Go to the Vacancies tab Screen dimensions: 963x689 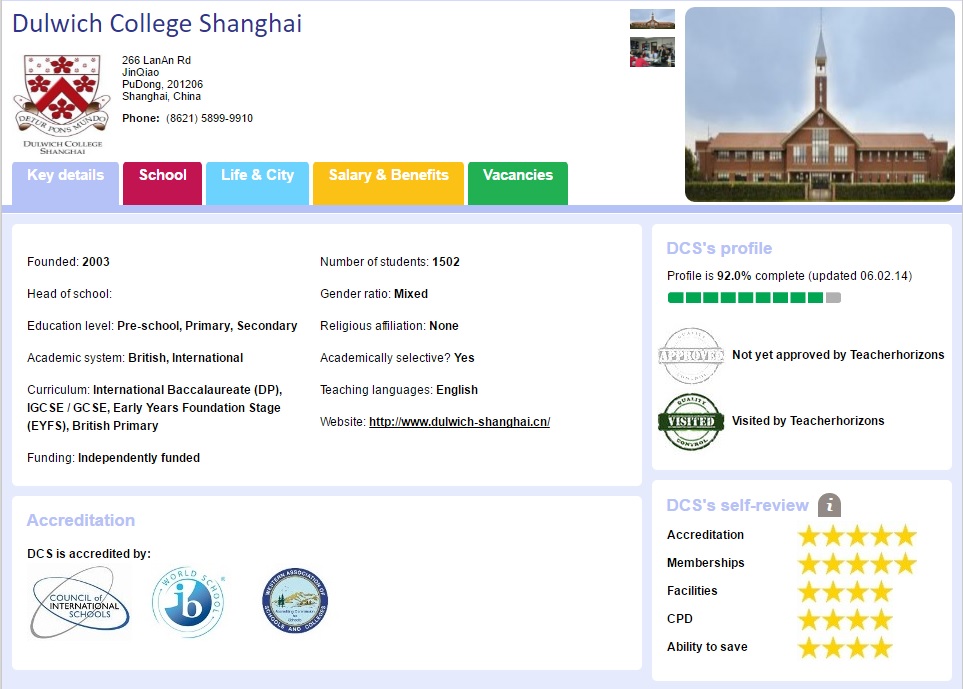[x=518, y=183]
